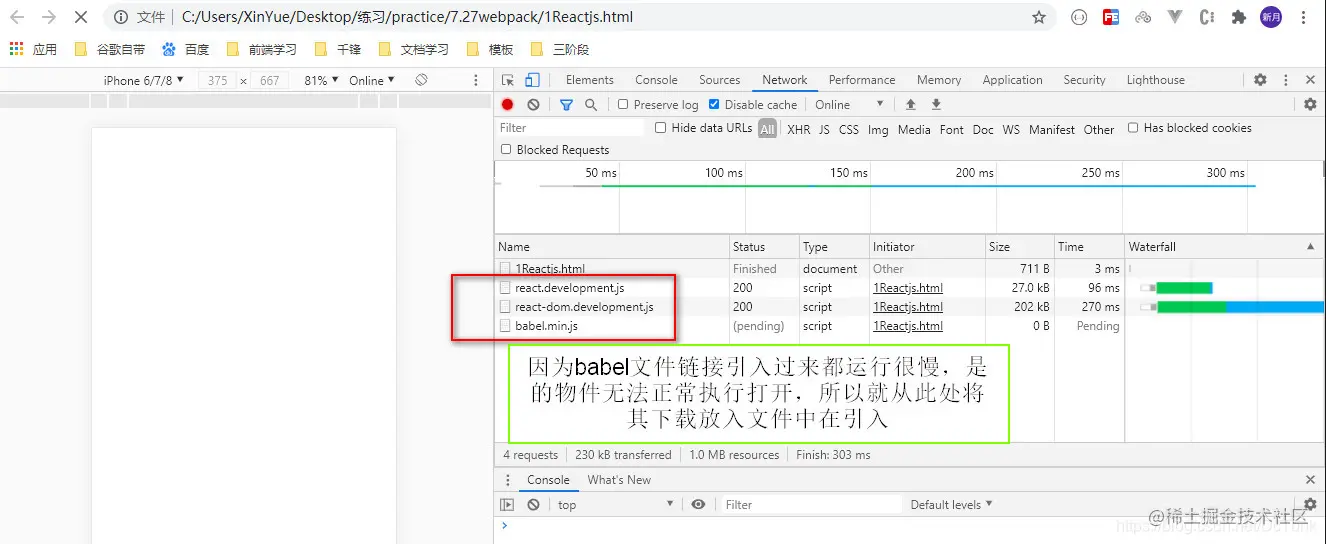Check Hide data URLs
Image resolution: width=1326 pixels, height=544 pixels.
tap(660, 128)
